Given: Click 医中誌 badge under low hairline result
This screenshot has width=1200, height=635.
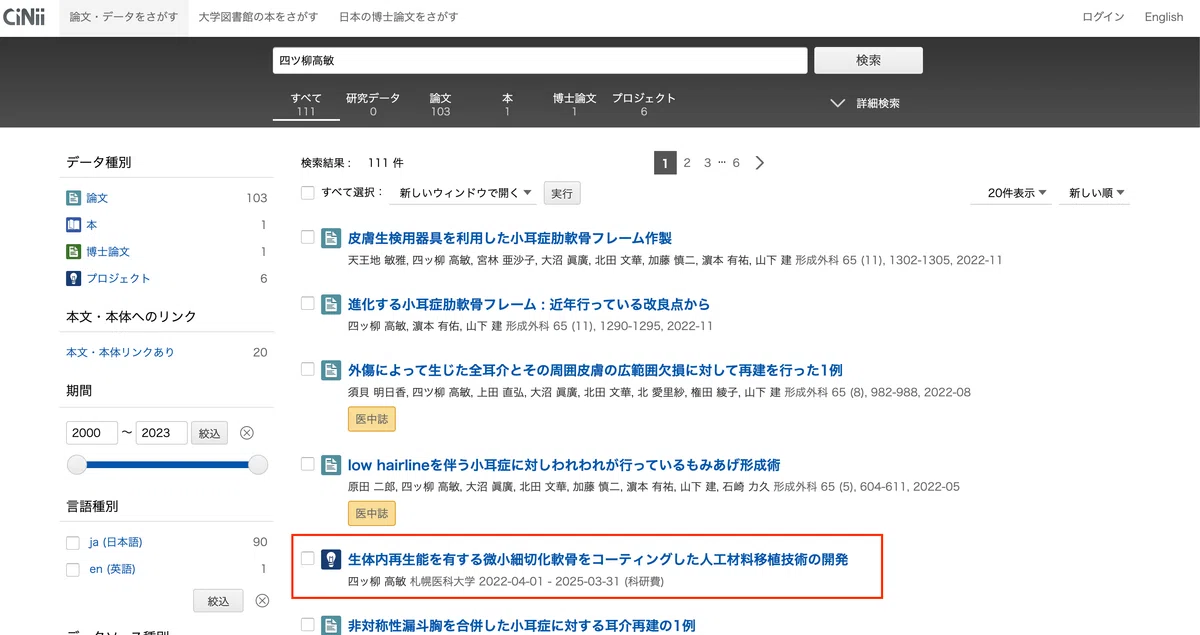Looking at the screenshot, I should [x=372, y=514].
